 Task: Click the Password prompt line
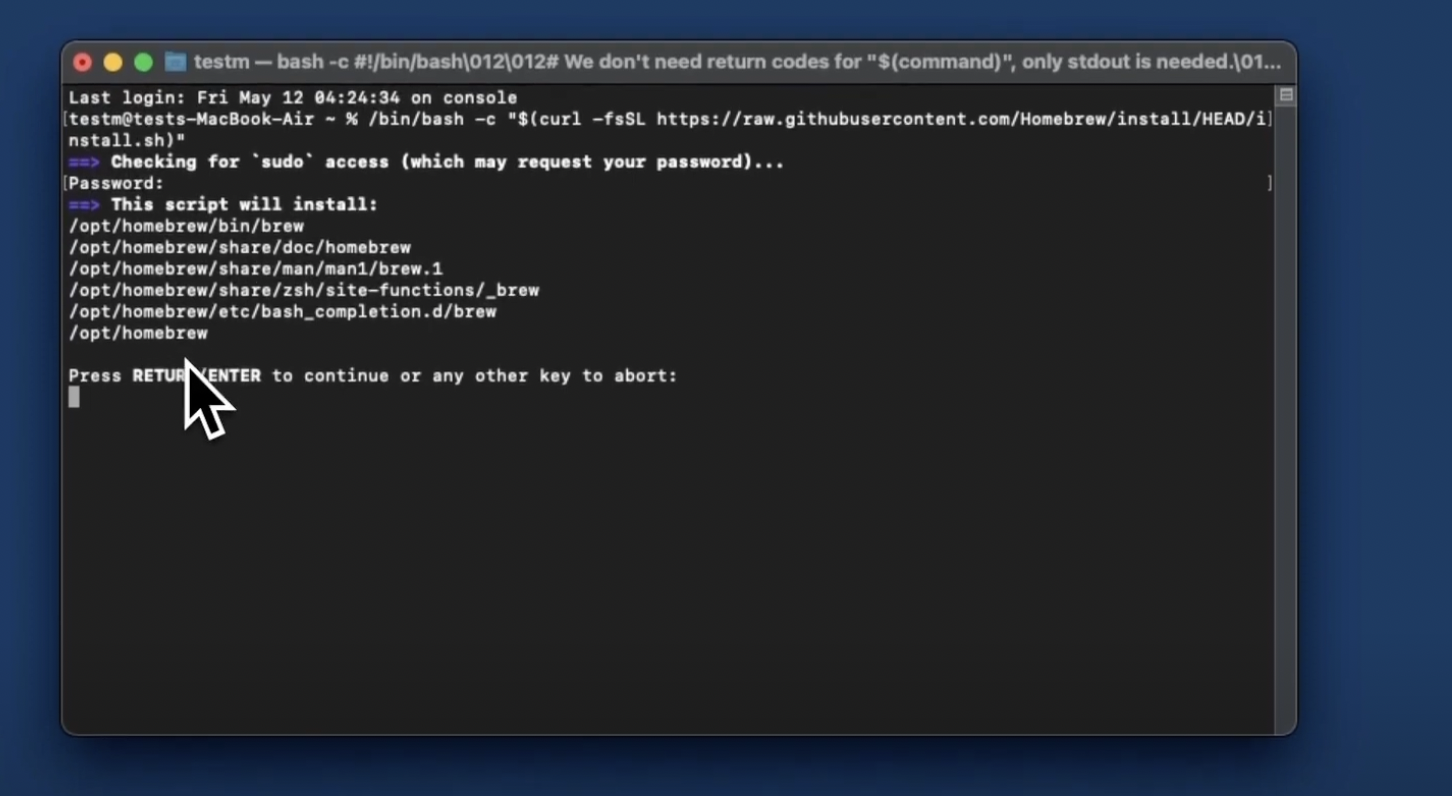113,183
